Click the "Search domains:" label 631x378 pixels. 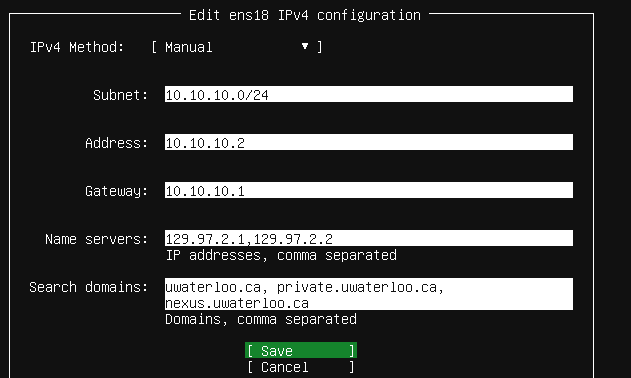pyautogui.click(x=89, y=287)
